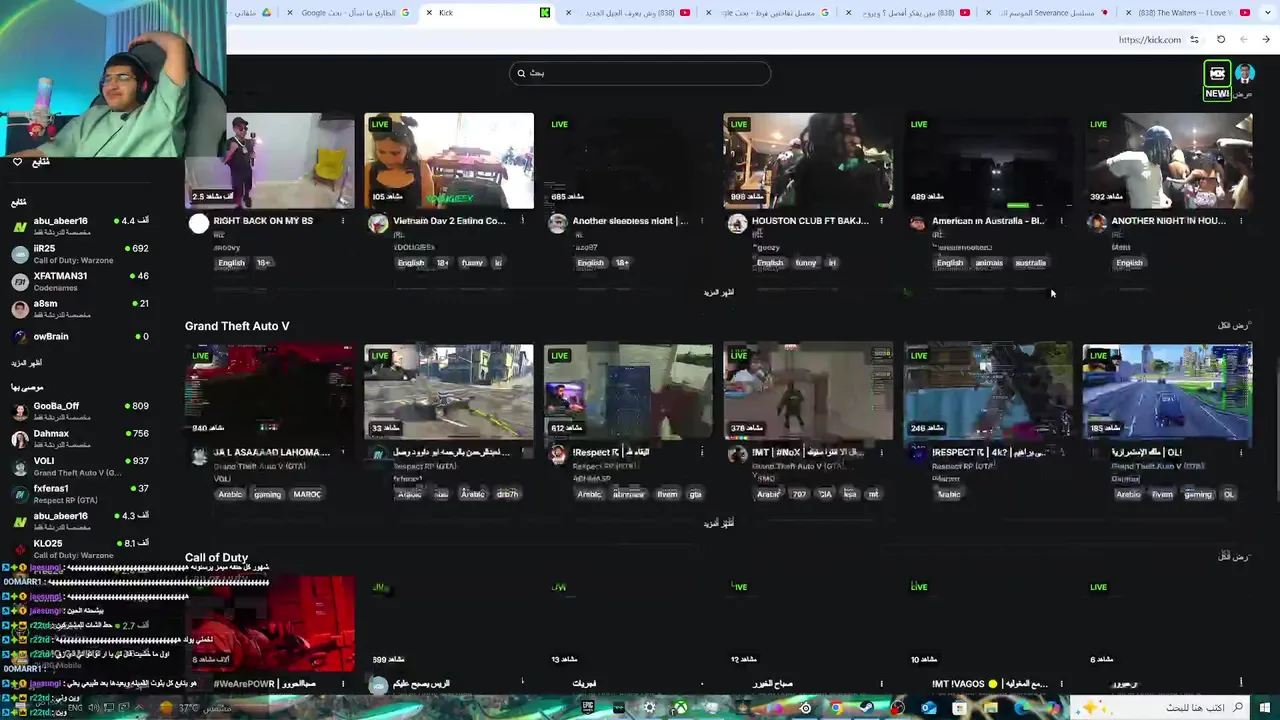1280x720 pixels.
Task: Expand followed list with show more link
Action: point(27,363)
